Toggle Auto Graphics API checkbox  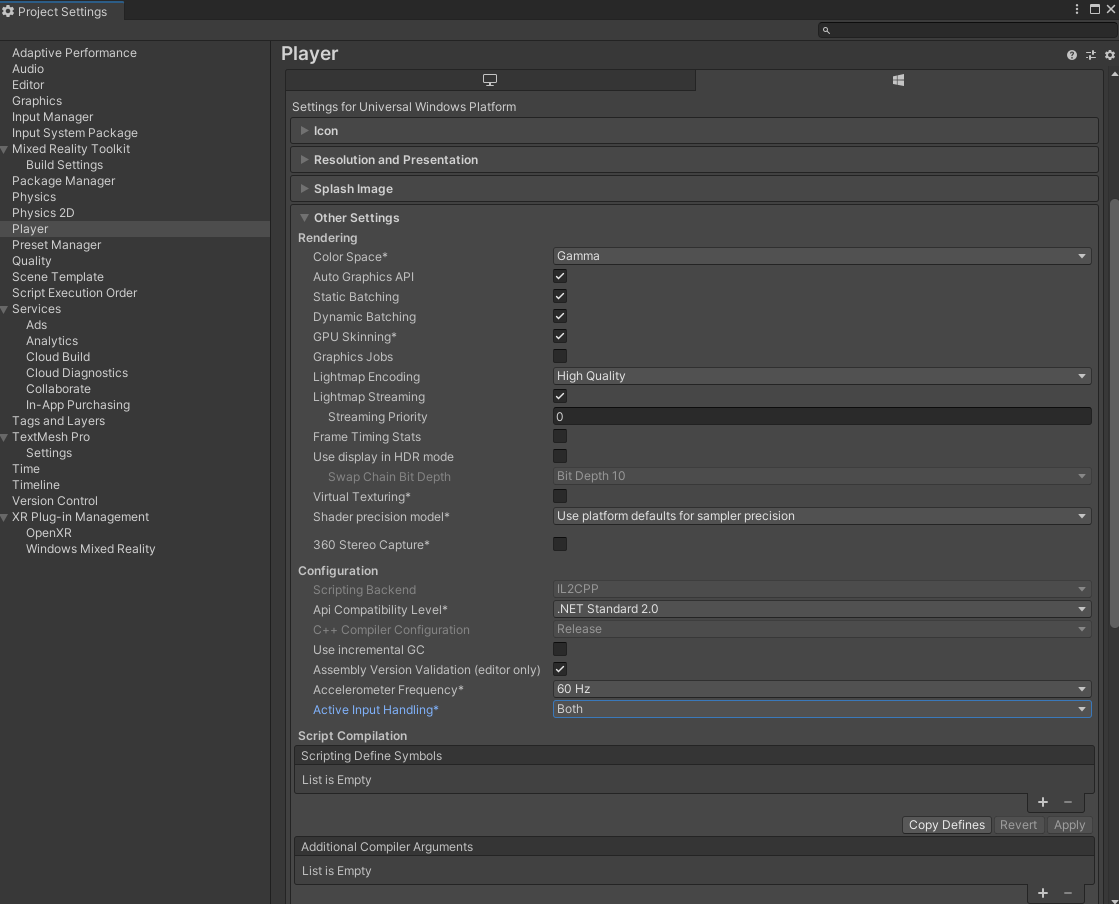[560, 276]
